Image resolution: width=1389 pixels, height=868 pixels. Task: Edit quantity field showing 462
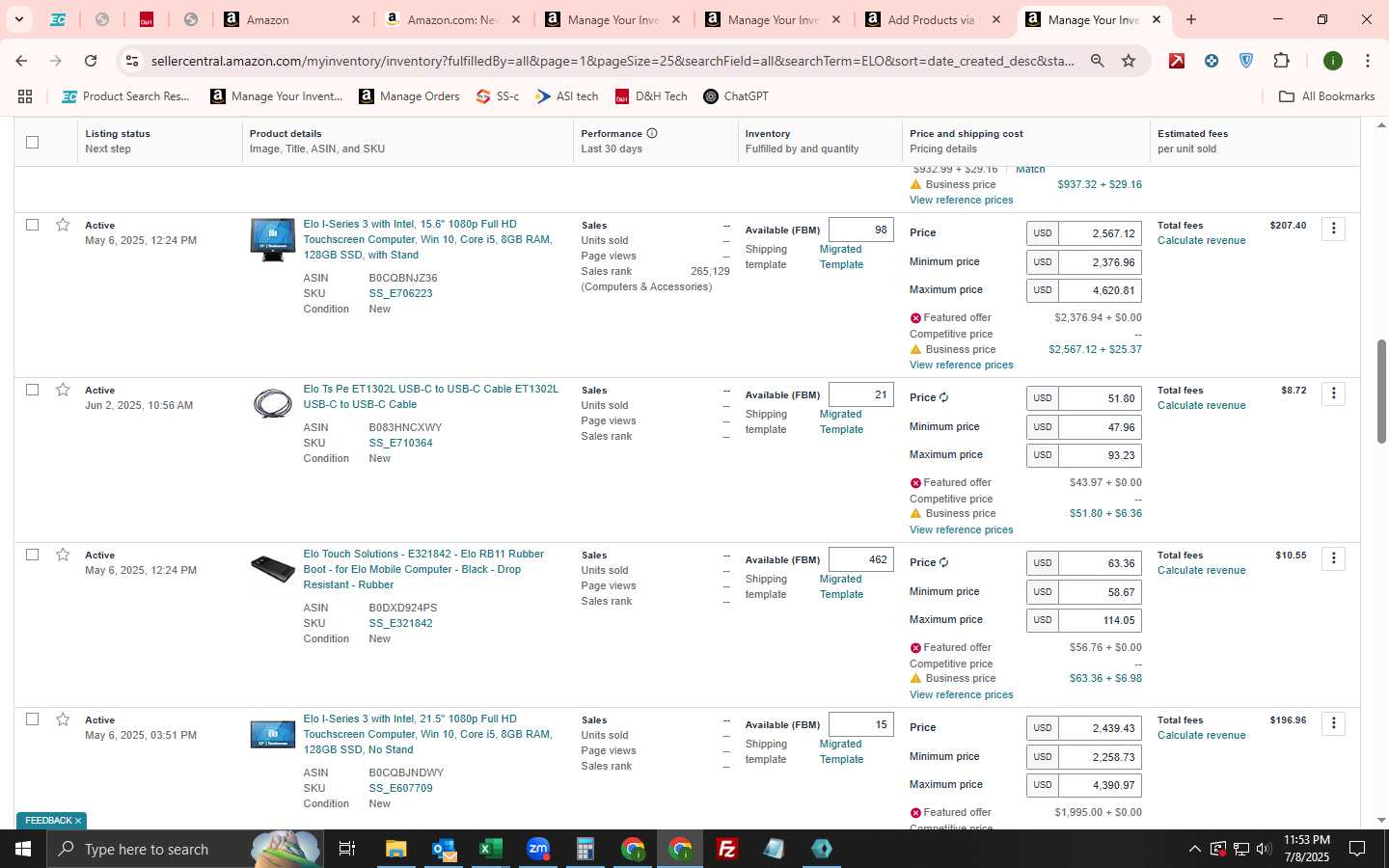[860, 559]
